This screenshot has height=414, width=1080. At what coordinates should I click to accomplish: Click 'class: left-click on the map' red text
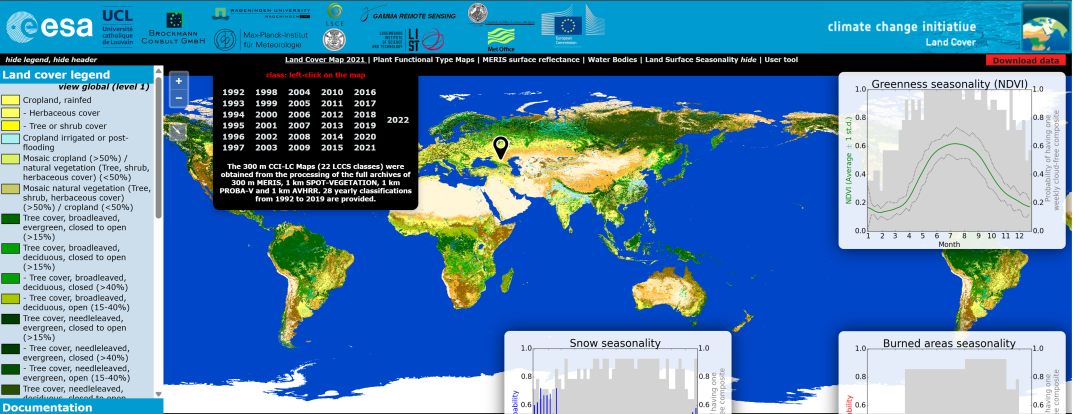click(315, 75)
